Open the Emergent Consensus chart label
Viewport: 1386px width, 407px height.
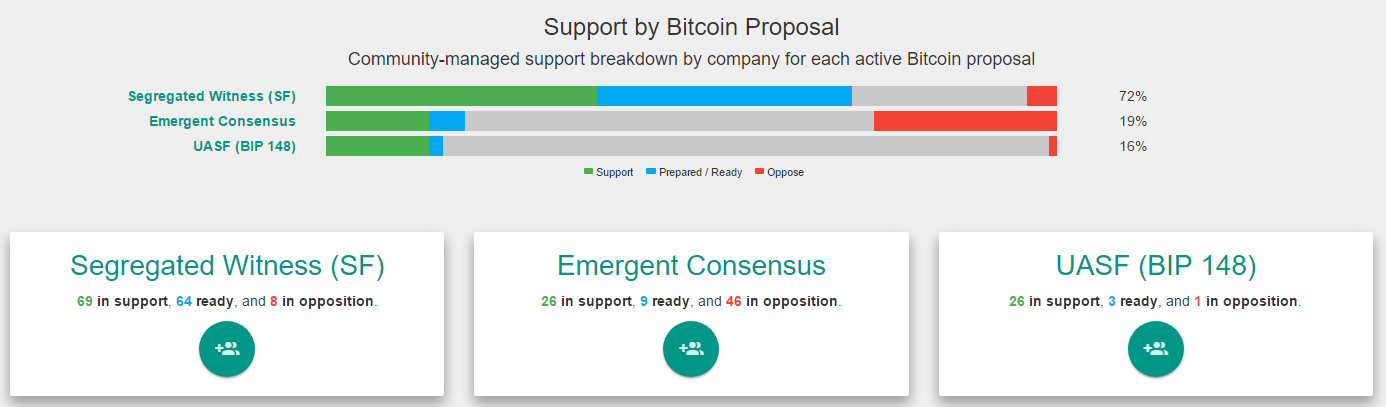point(222,121)
